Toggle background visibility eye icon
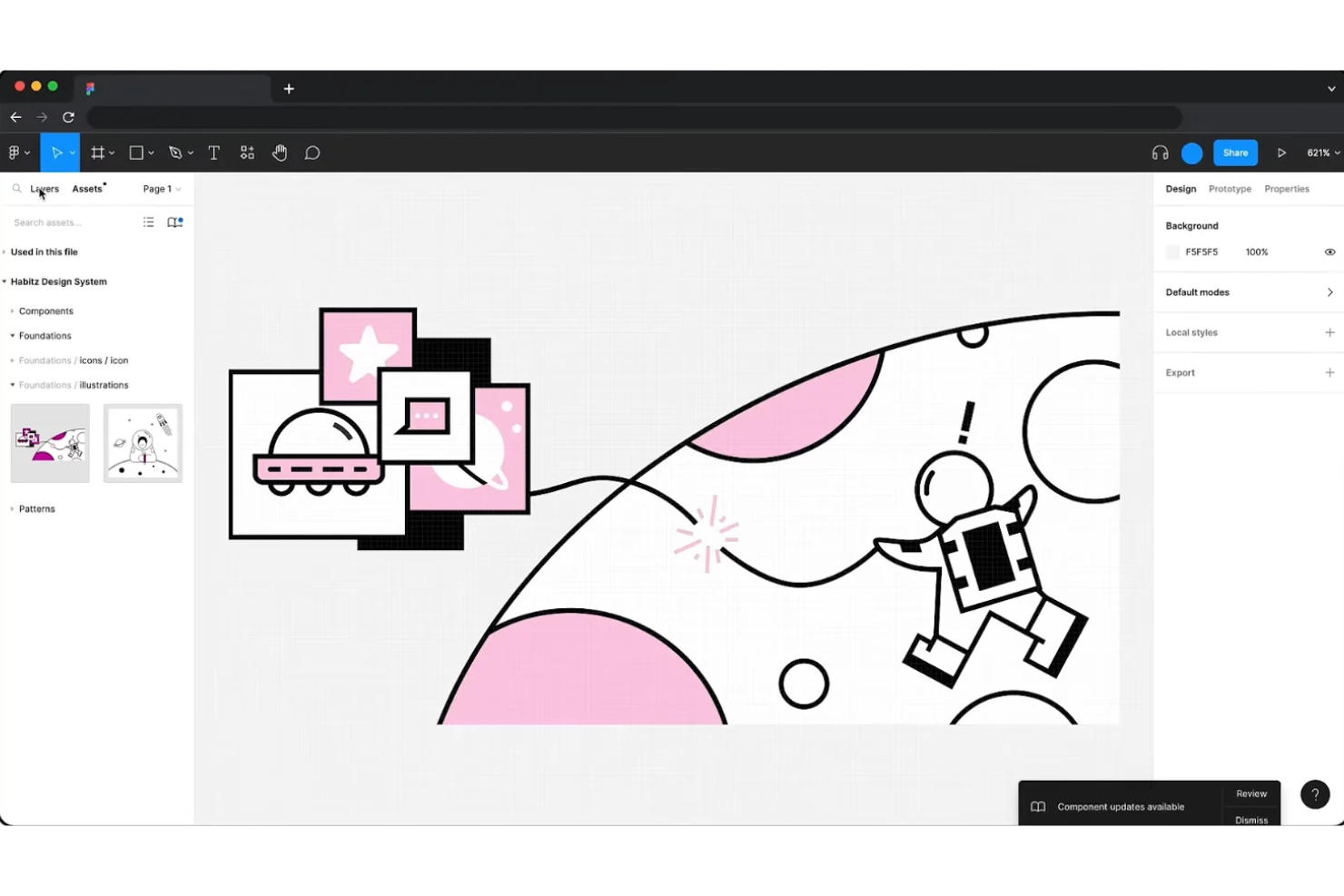The height and width of the screenshot is (896, 1344). point(1329,252)
